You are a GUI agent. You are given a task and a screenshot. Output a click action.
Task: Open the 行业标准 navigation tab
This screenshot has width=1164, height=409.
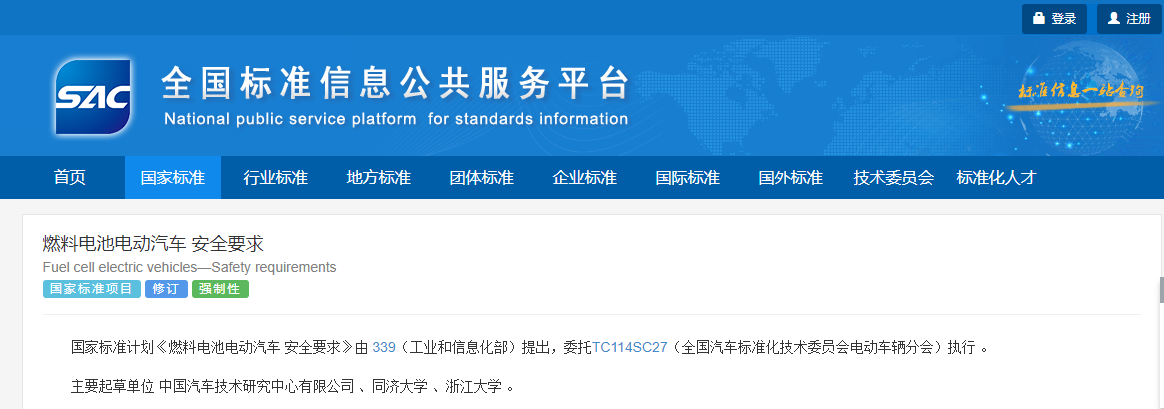tap(275, 178)
